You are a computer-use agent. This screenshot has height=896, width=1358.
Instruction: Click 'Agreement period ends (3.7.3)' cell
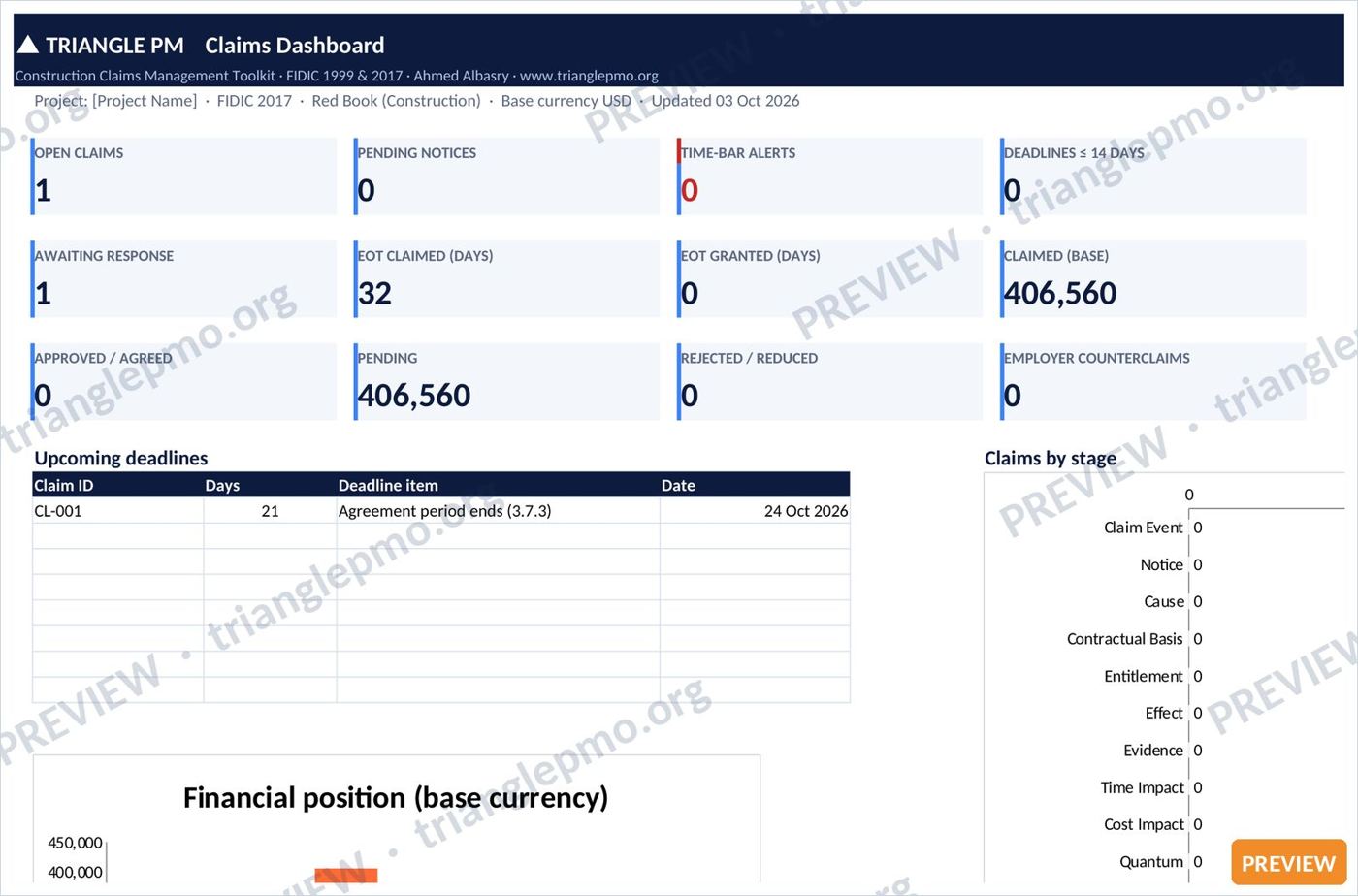click(498, 510)
